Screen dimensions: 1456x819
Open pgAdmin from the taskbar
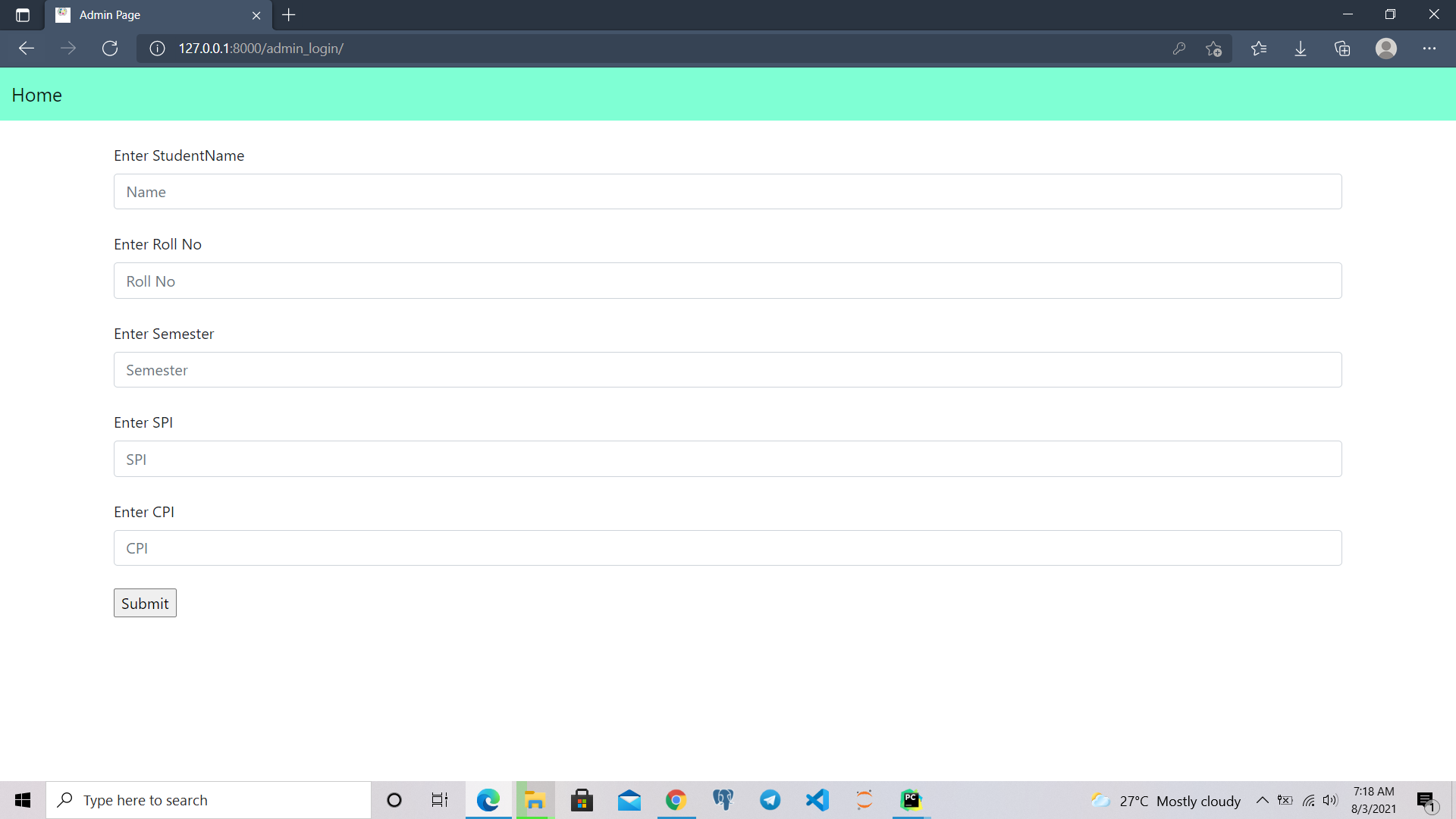(x=723, y=800)
